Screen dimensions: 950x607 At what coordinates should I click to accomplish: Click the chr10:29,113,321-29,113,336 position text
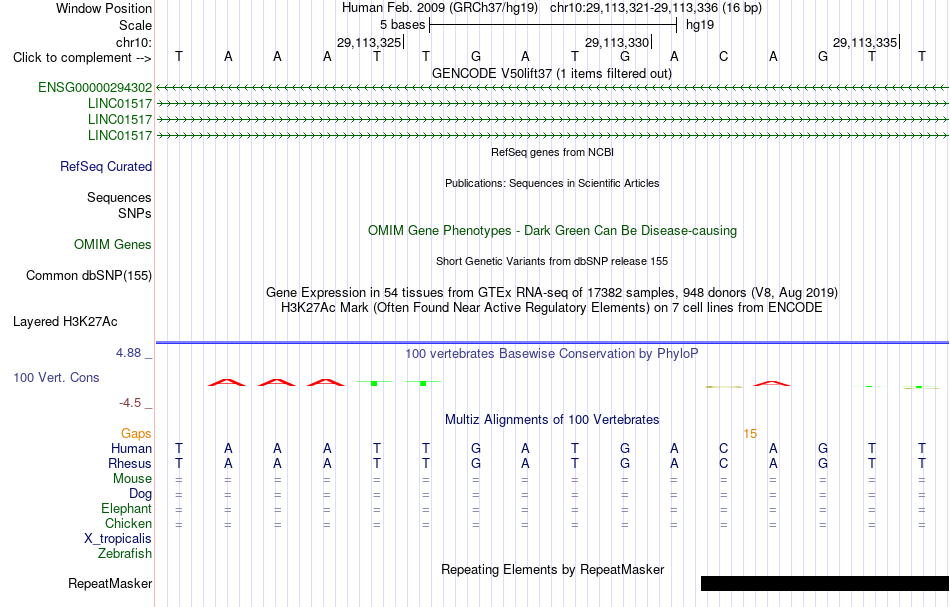tap(656, 8)
